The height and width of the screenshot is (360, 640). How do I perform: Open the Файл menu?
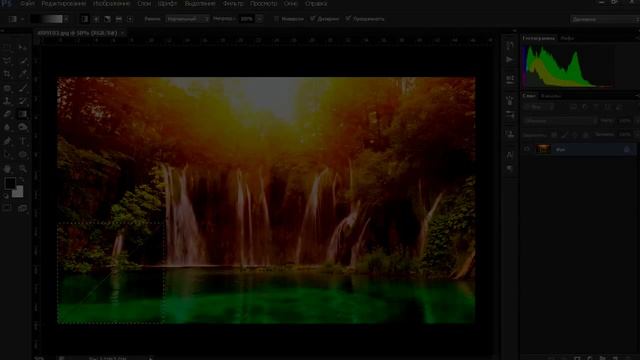pyautogui.click(x=27, y=4)
